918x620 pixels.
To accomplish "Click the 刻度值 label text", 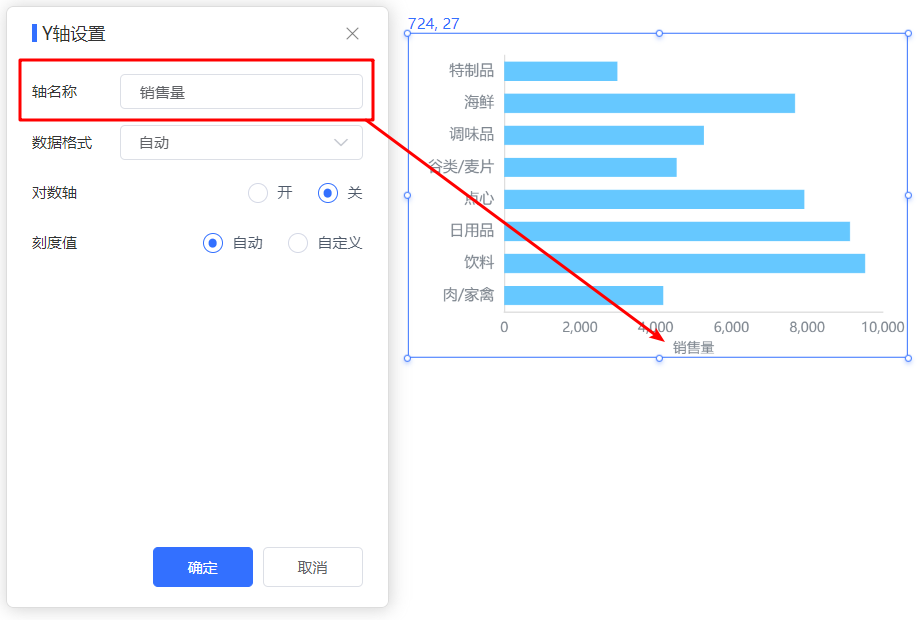I will click(x=54, y=243).
